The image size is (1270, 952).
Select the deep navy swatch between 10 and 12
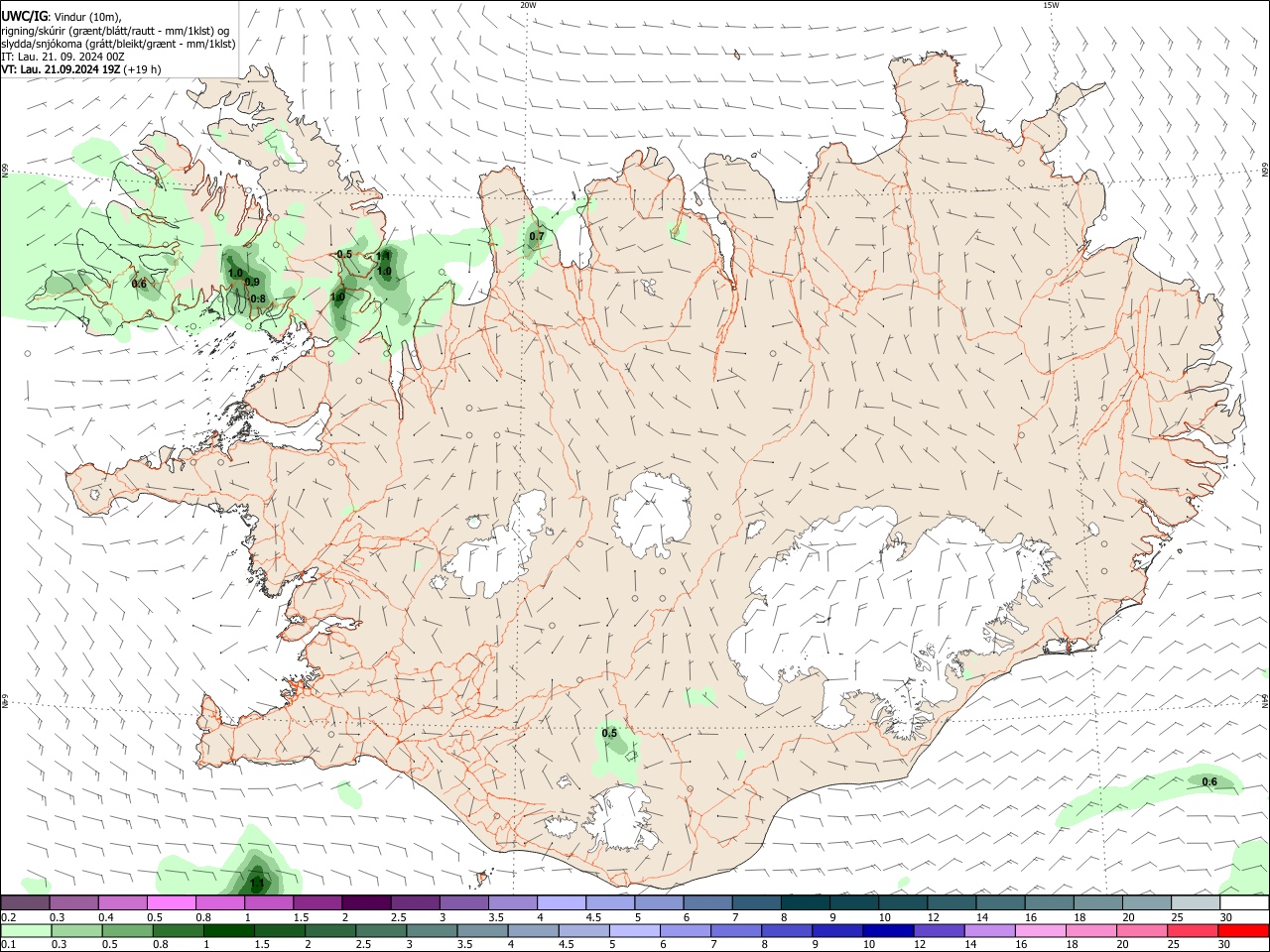tap(888, 930)
